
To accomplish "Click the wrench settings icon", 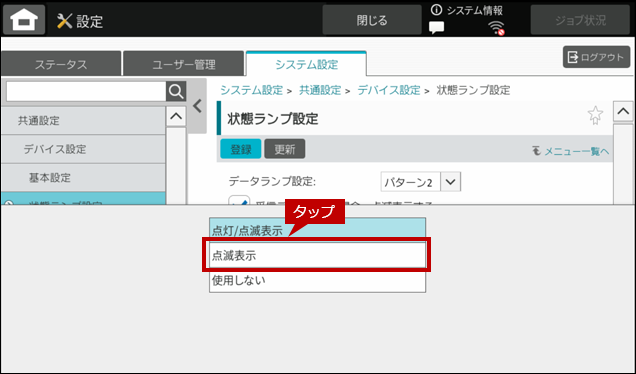I will [x=64, y=21].
